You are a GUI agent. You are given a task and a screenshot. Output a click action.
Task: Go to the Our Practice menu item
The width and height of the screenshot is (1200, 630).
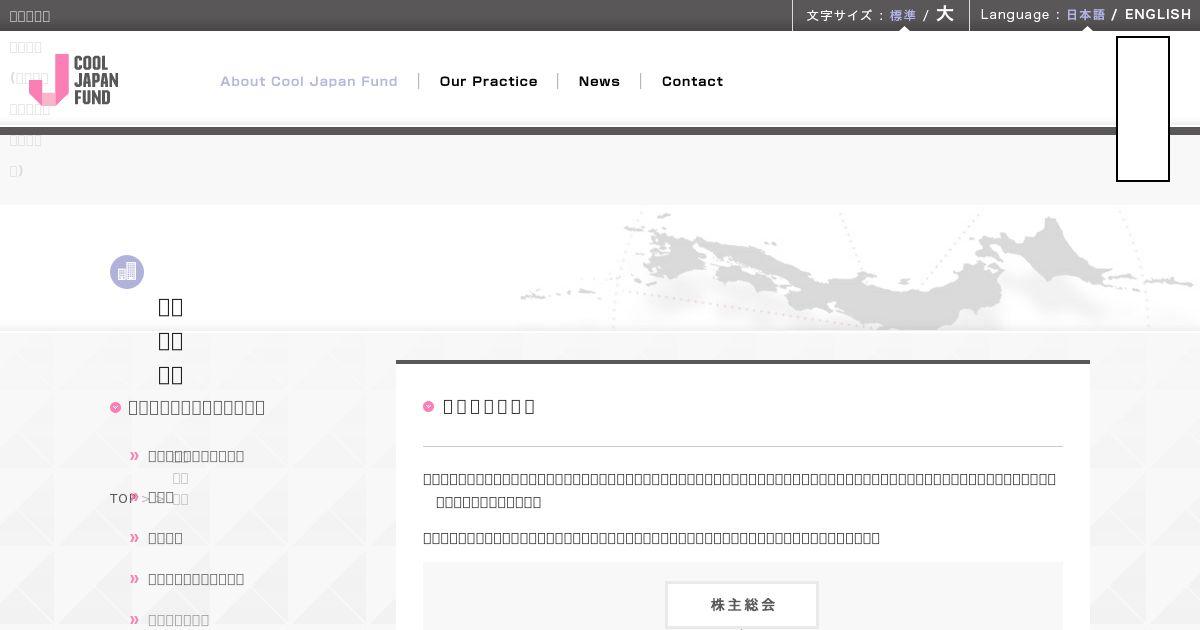pos(489,81)
